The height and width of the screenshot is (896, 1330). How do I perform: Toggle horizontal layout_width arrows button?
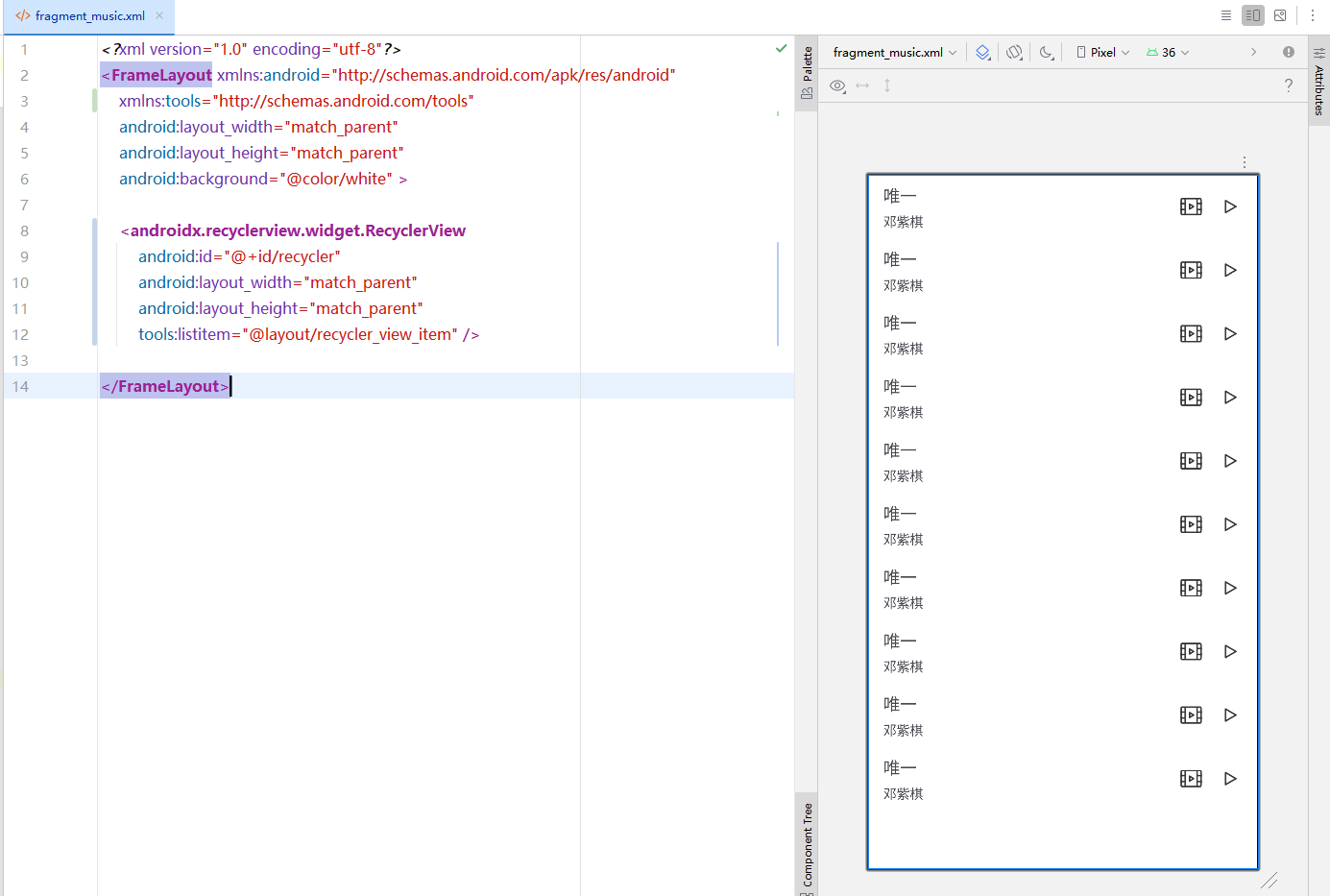click(862, 85)
